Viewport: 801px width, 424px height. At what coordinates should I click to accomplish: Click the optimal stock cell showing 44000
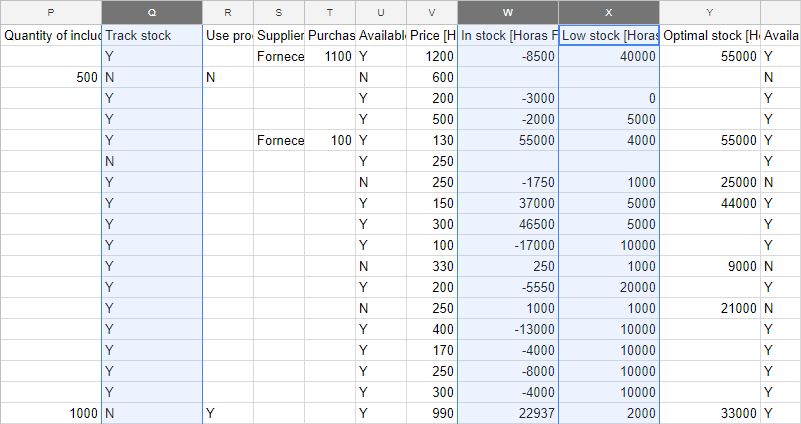pyautogui.click(x=710, y=204)
